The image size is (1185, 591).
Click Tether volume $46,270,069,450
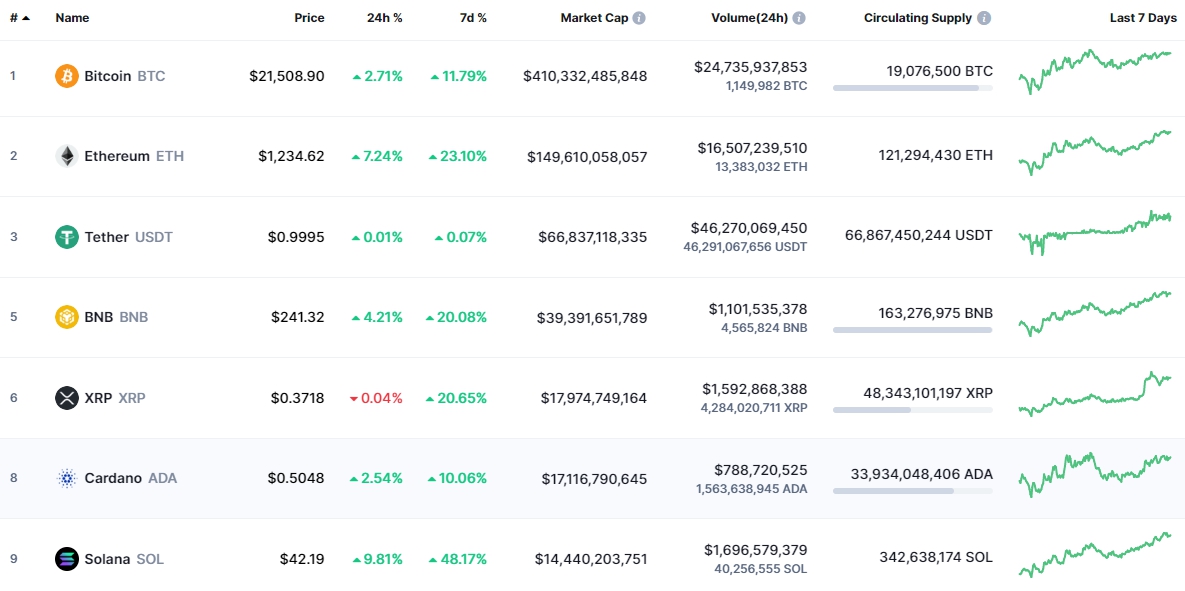tap(748, 227)
